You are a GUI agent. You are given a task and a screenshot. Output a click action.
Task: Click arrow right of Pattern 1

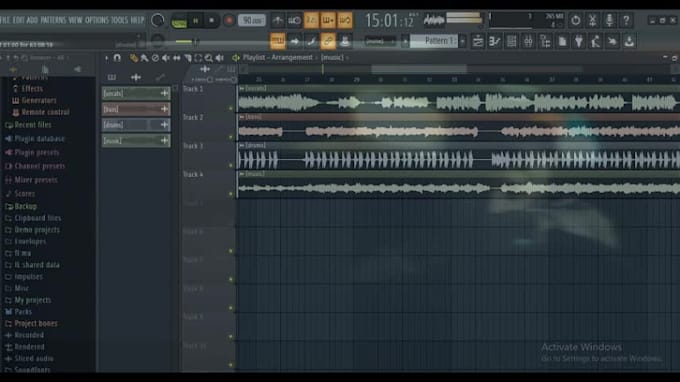coord(462,41)
